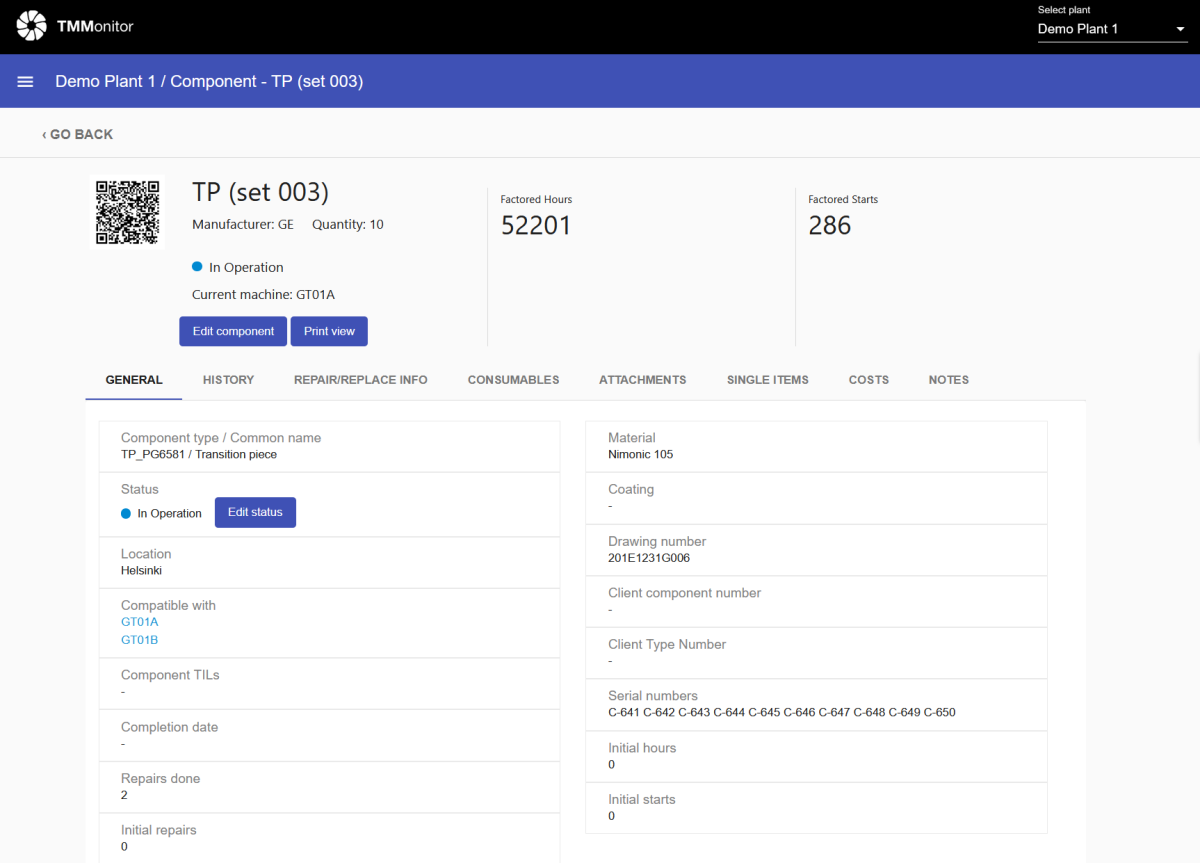1200x863 pixels.
Task: Click the Edit status button
Action: [255, 512]
